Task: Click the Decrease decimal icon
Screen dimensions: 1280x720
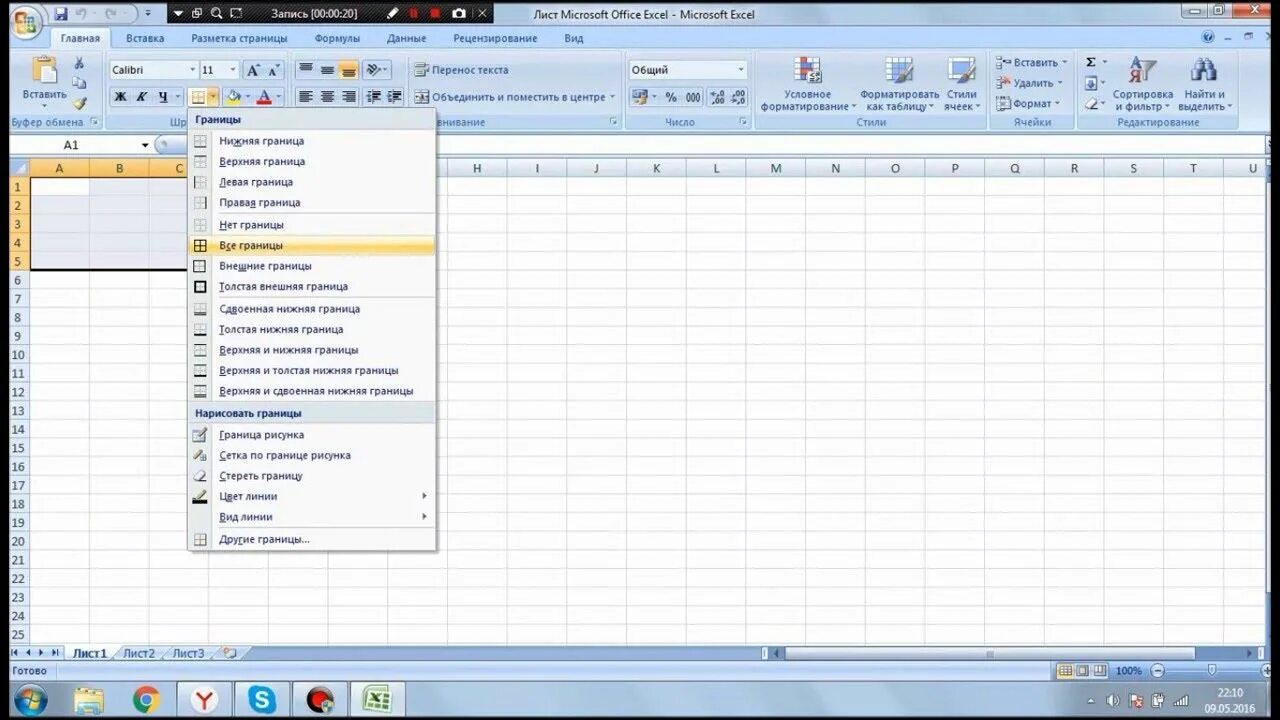Action: (739, 97)
